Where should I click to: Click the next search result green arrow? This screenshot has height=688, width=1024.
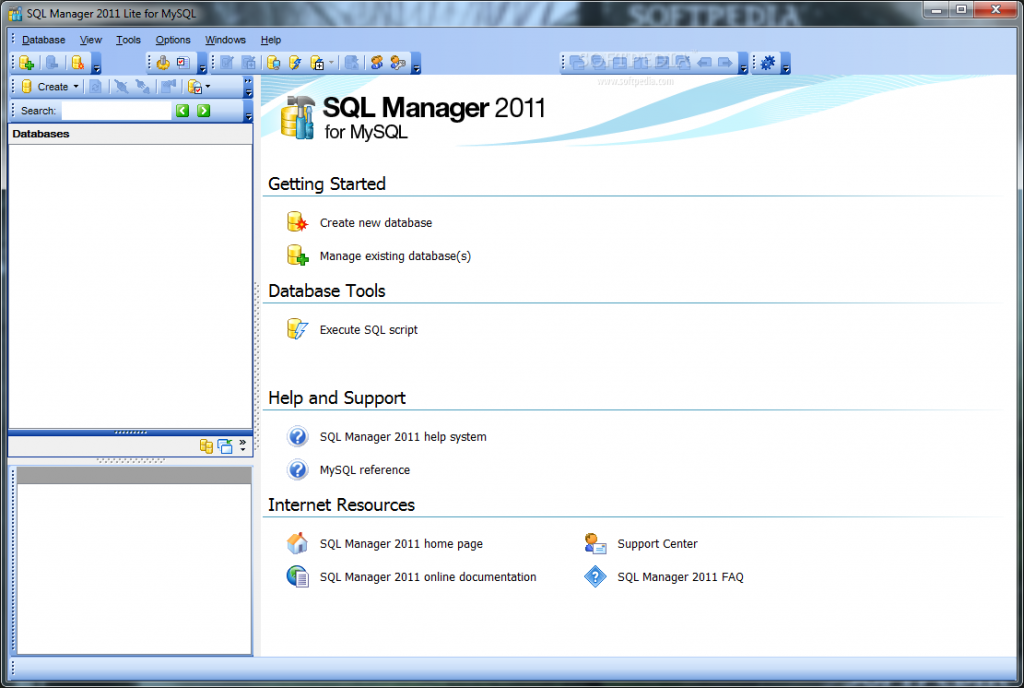(x=204, y=111)
